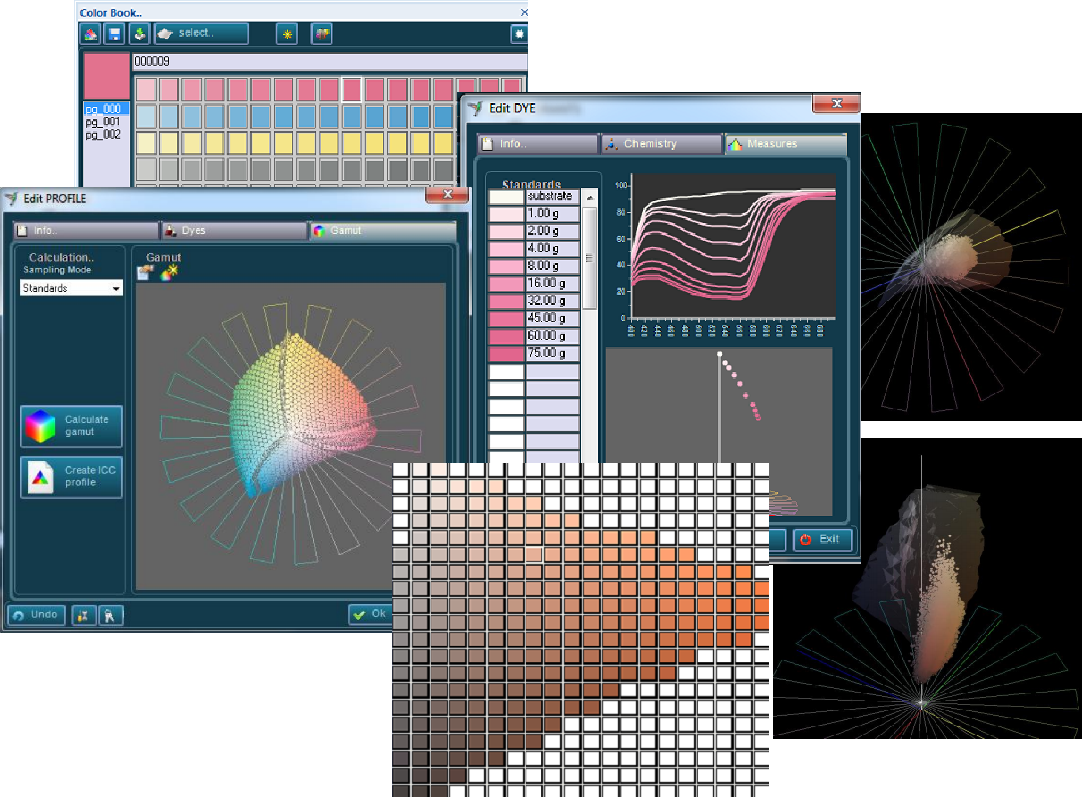Click the Create ICC profile button
This screenshot has height=797, width=1082.
point(70,477)
